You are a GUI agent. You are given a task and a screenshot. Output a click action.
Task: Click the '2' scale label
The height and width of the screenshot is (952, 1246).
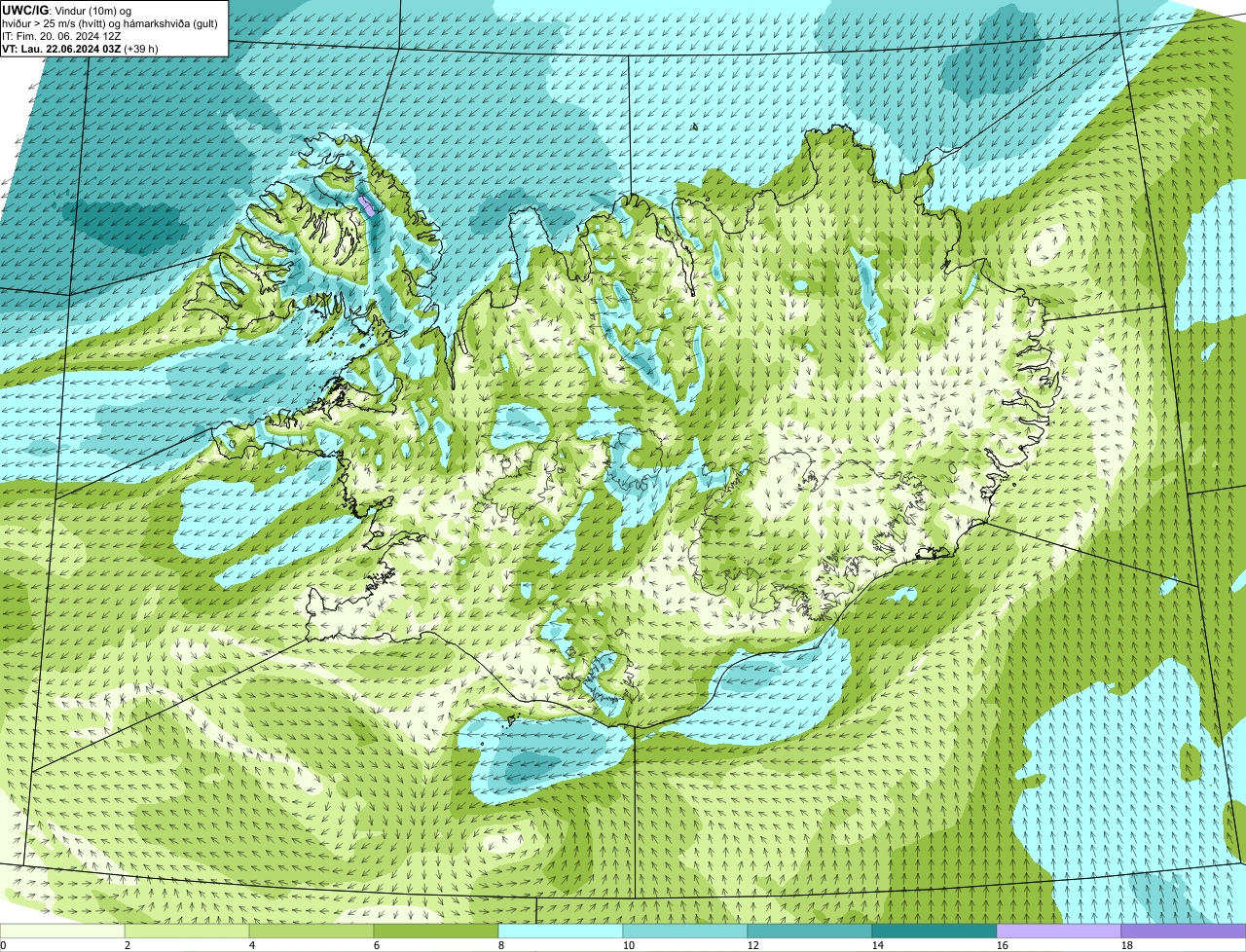click(x=128, y=945)
